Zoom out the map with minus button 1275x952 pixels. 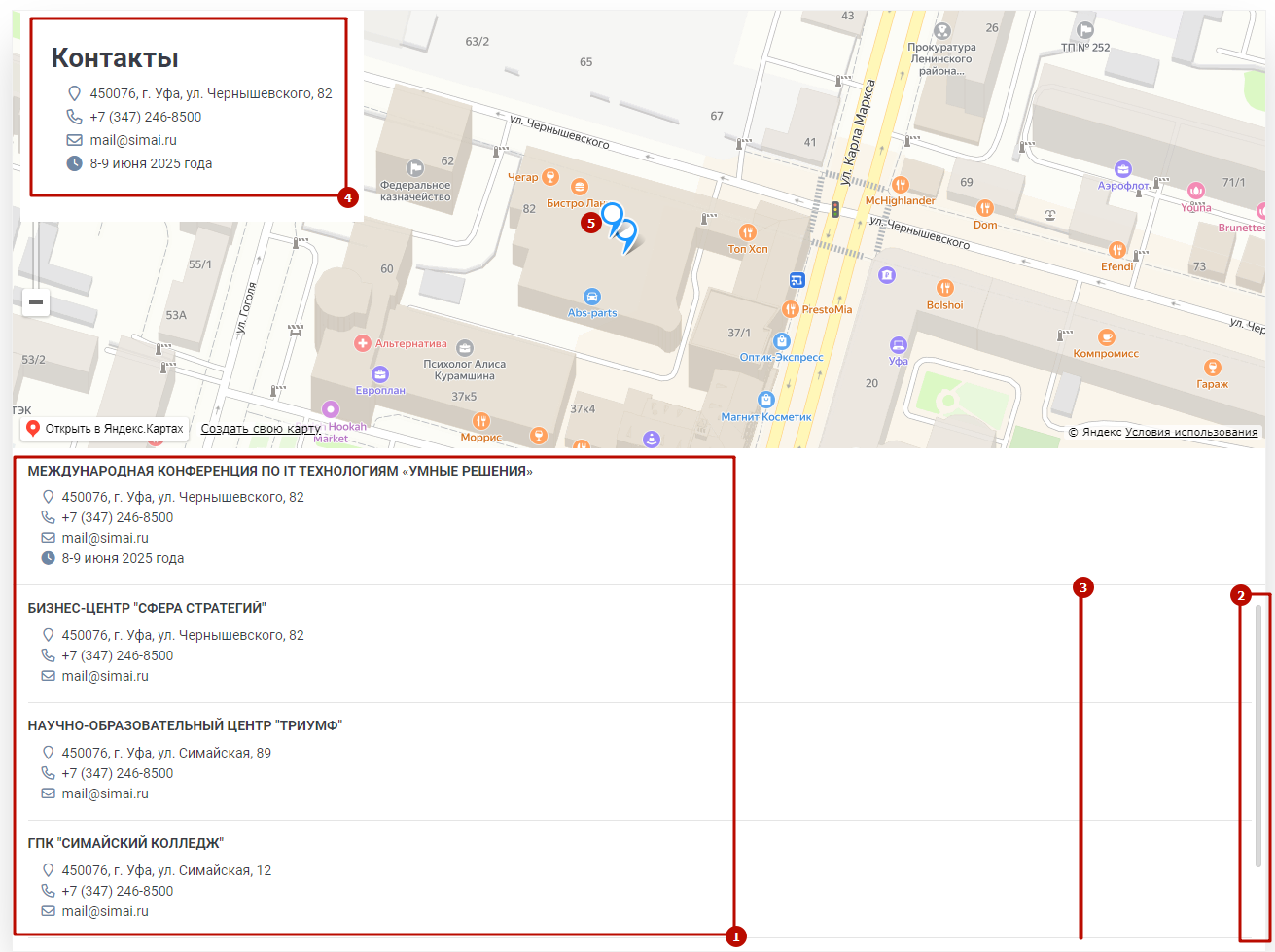[36, 302]
